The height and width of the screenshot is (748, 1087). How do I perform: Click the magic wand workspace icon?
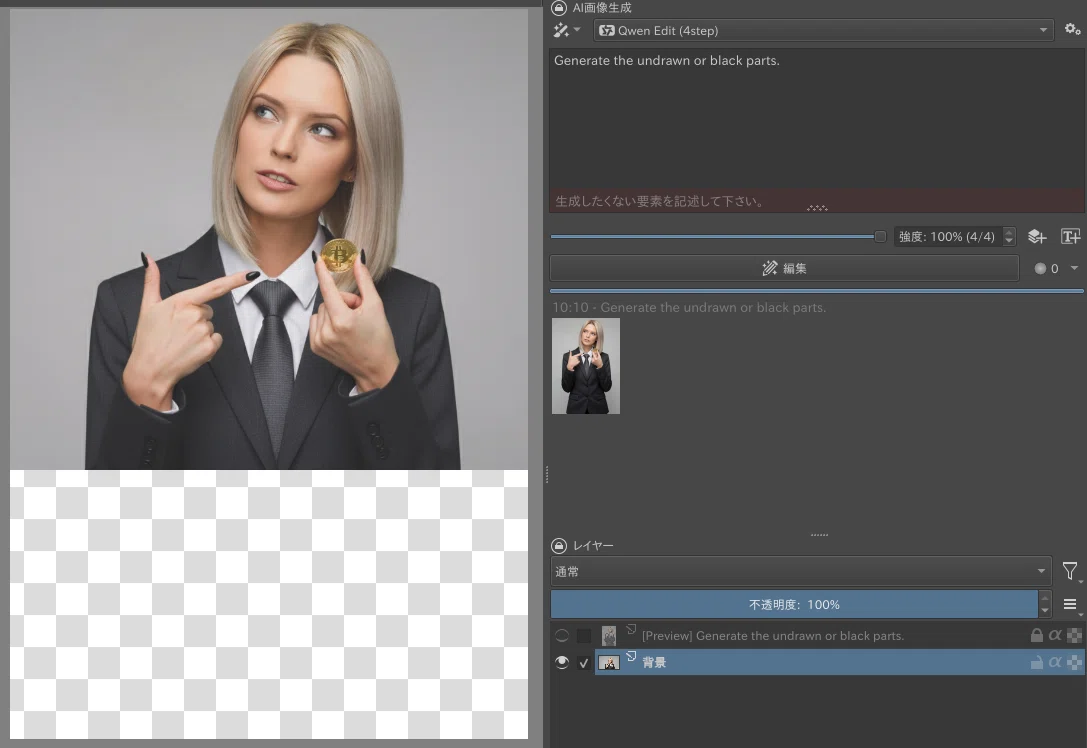pyautogui.click(x=560, y=30)
